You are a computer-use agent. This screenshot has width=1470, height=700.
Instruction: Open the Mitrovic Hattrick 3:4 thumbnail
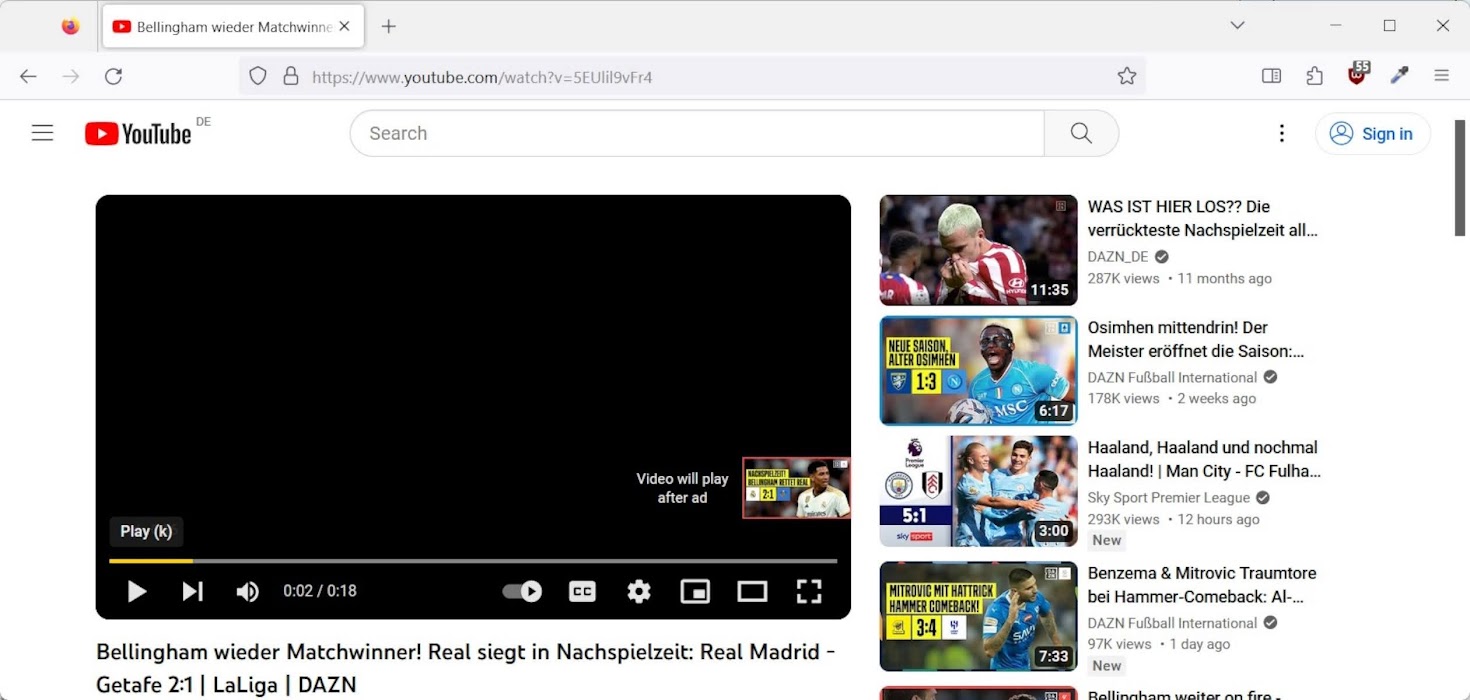coord(978,616)
